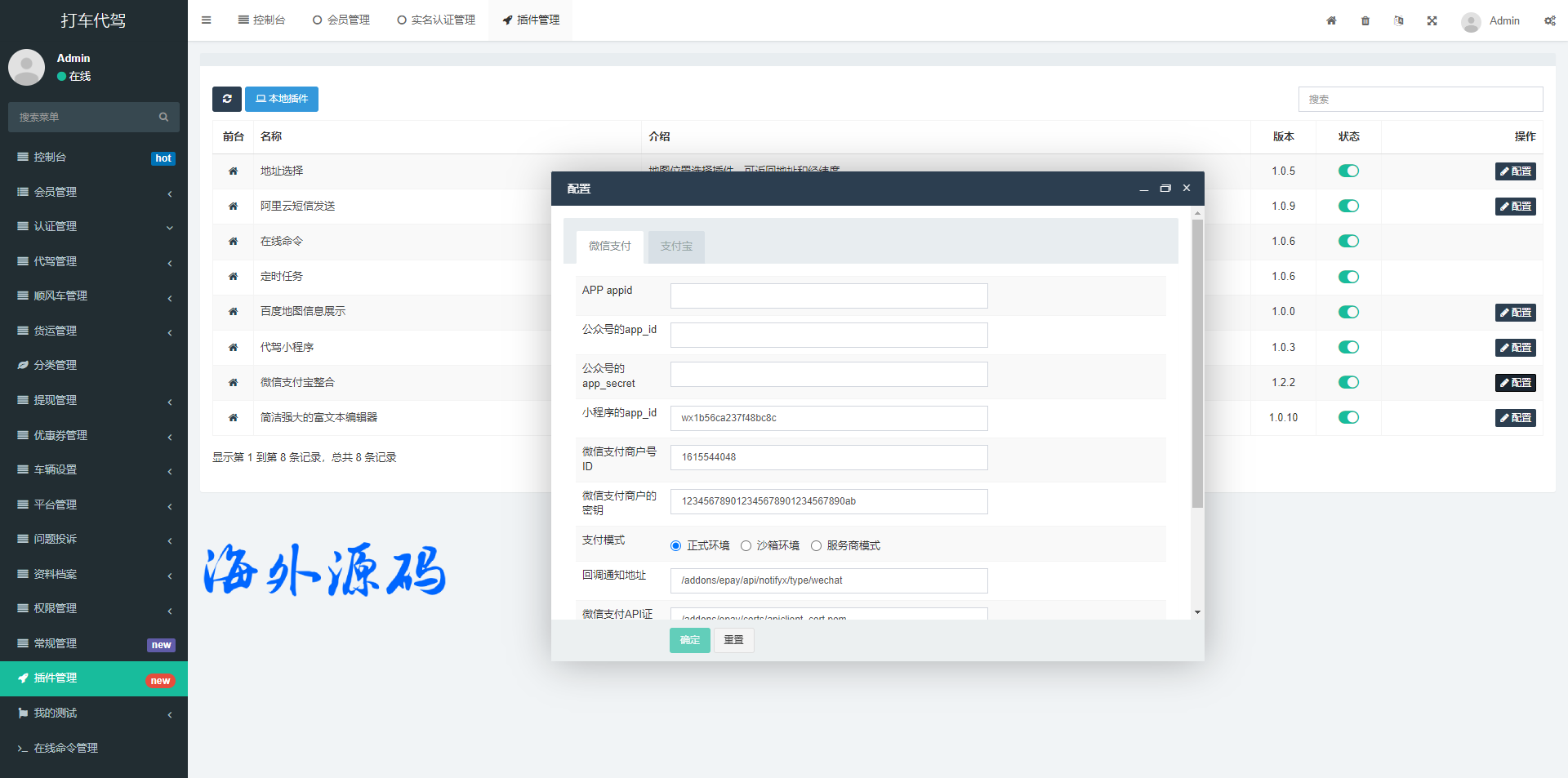Expand the 代驾管理 sidebar menu

coord(94,261)
